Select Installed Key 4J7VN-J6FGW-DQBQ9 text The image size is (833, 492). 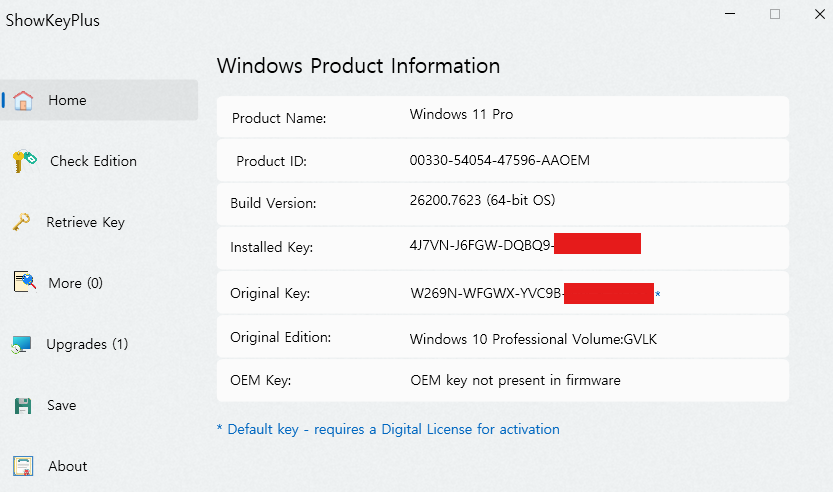(482, 244)
